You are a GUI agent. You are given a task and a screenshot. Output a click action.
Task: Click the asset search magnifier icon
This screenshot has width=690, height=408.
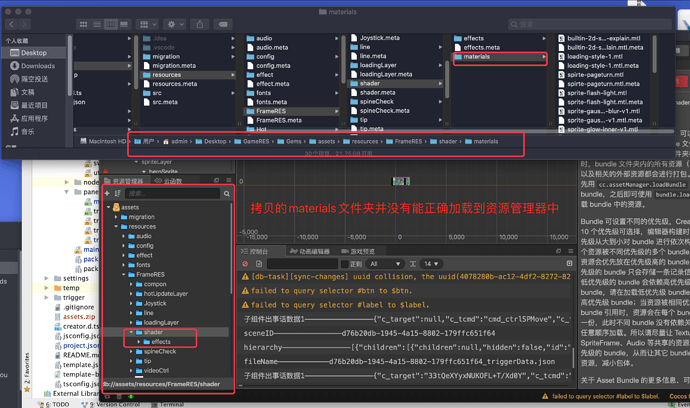(227, 194)
